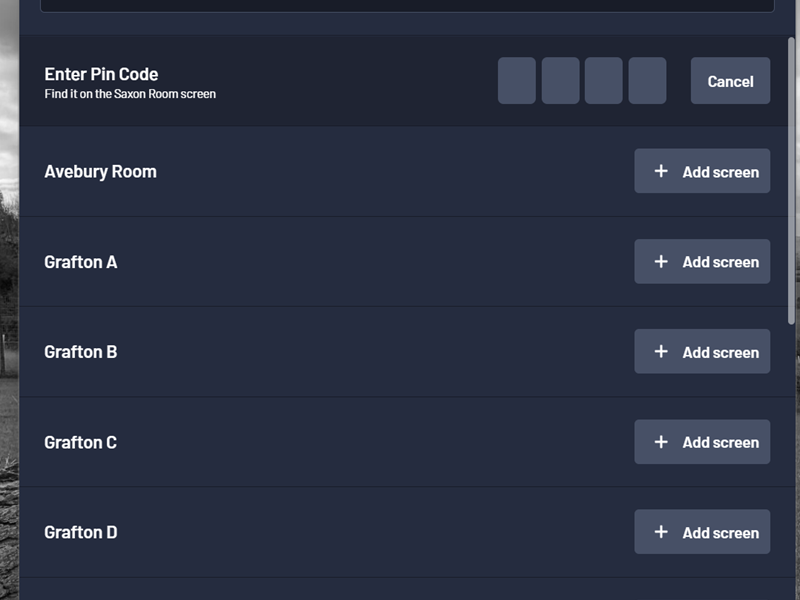Cancel the pin code entry
The height and width of the screenshot is (600, 800).
click(730, 81)
